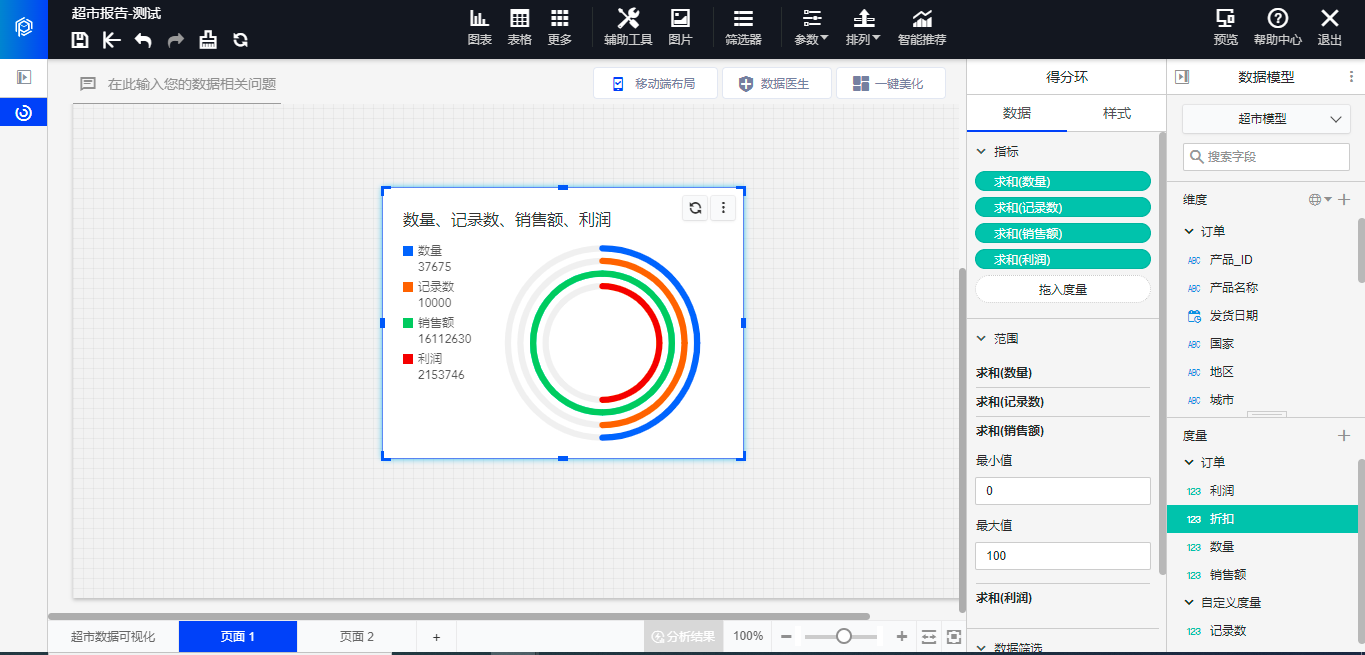This screenshot has height=655, width=1365.
Task: Switch to the 样式 tab
Action: tap(1116, 114)
